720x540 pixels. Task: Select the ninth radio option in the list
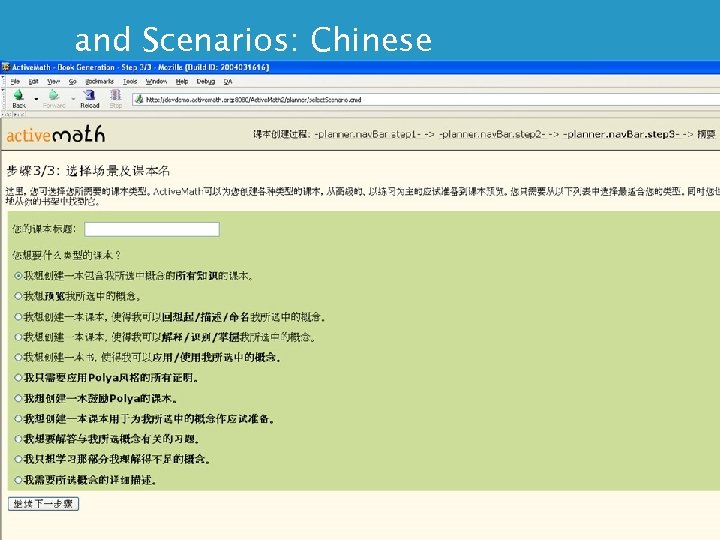click(x=18, y=439)
